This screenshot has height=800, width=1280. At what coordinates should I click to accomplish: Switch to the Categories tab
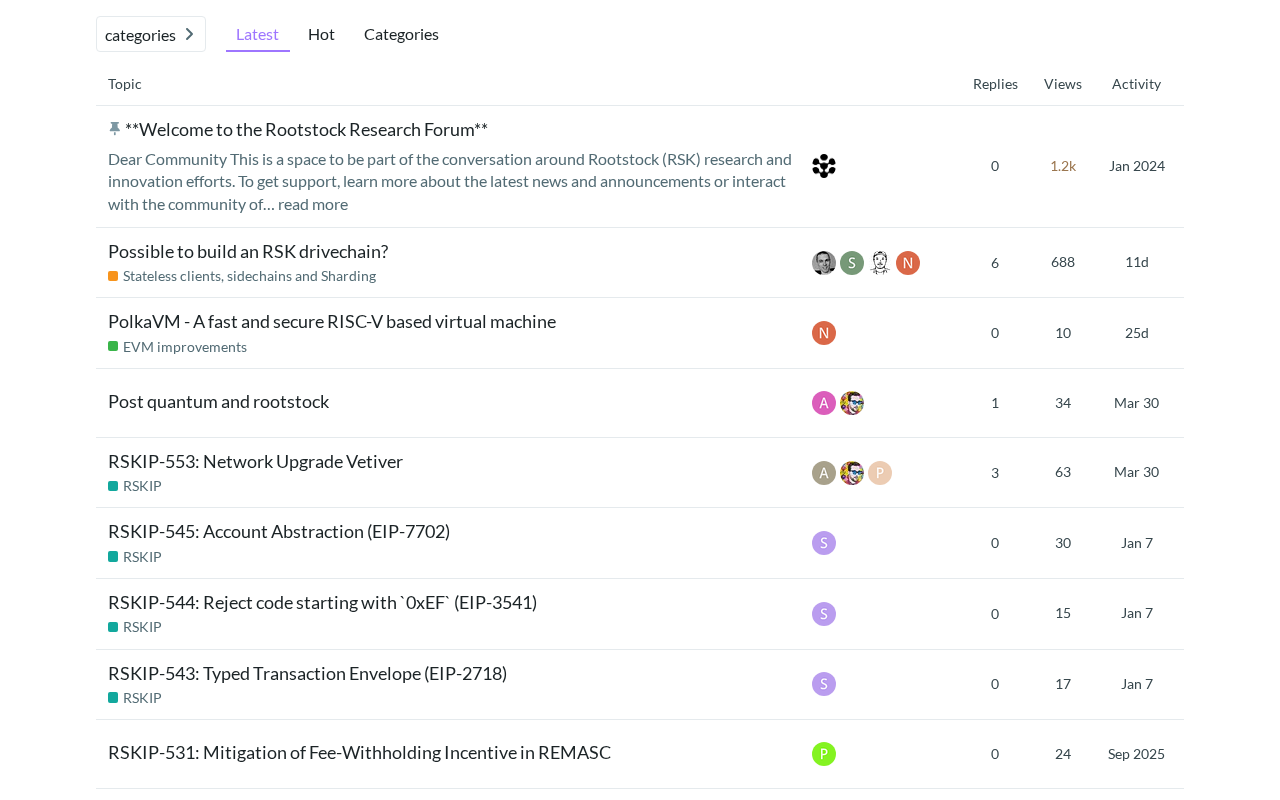(401, 34)
